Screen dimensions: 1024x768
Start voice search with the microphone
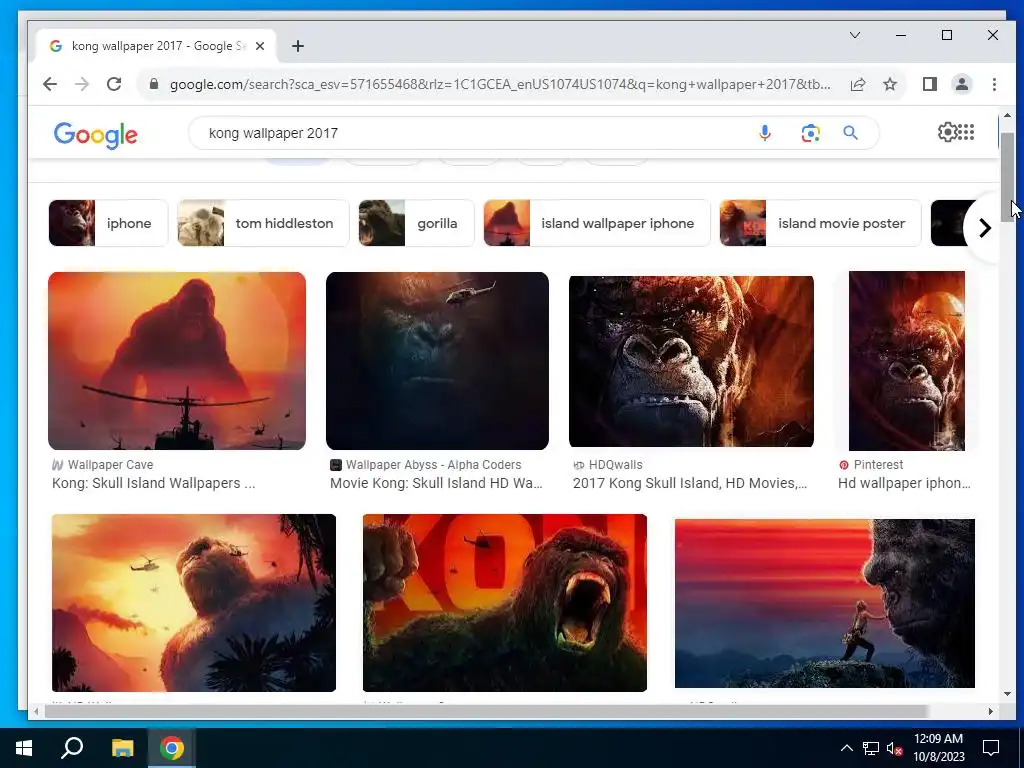[765, 133]
